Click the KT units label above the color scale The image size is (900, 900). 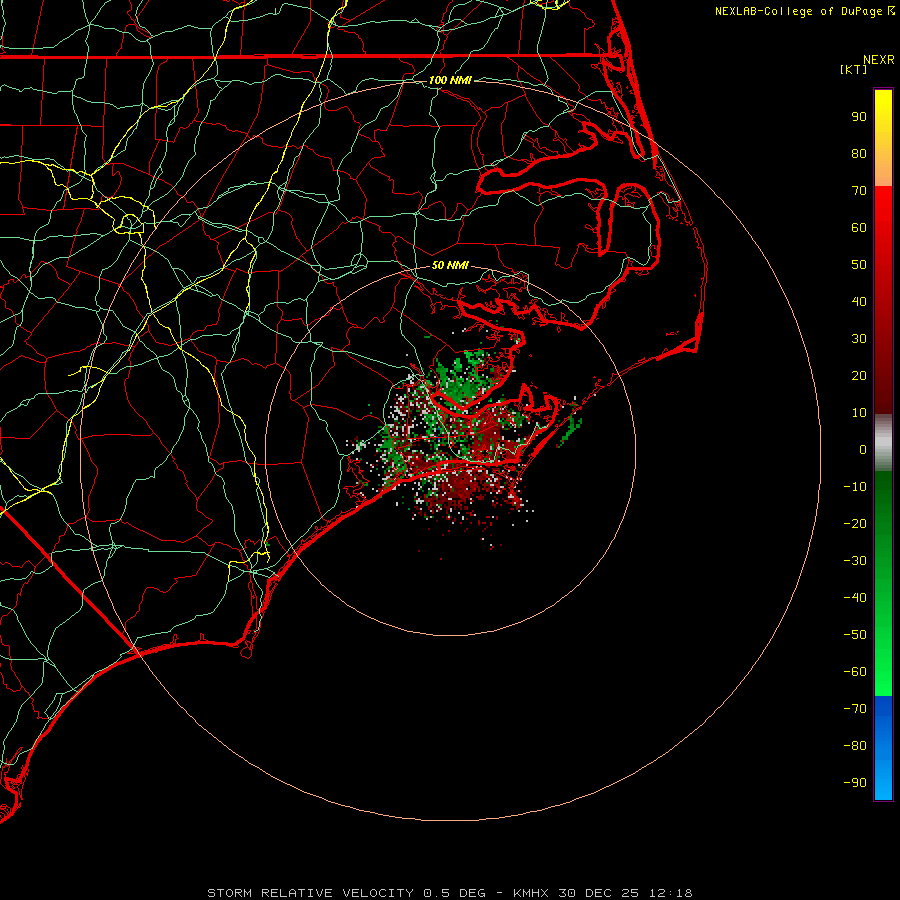[854, 69]
